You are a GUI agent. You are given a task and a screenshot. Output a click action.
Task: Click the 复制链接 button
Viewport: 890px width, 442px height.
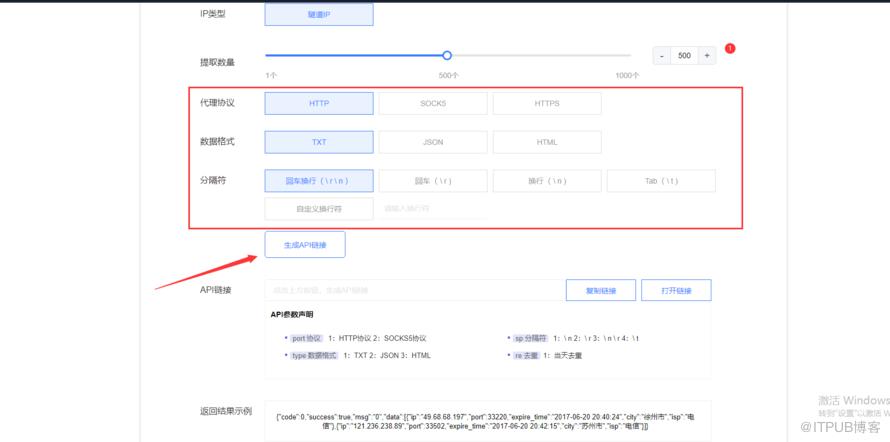click(x=601, y=290)
